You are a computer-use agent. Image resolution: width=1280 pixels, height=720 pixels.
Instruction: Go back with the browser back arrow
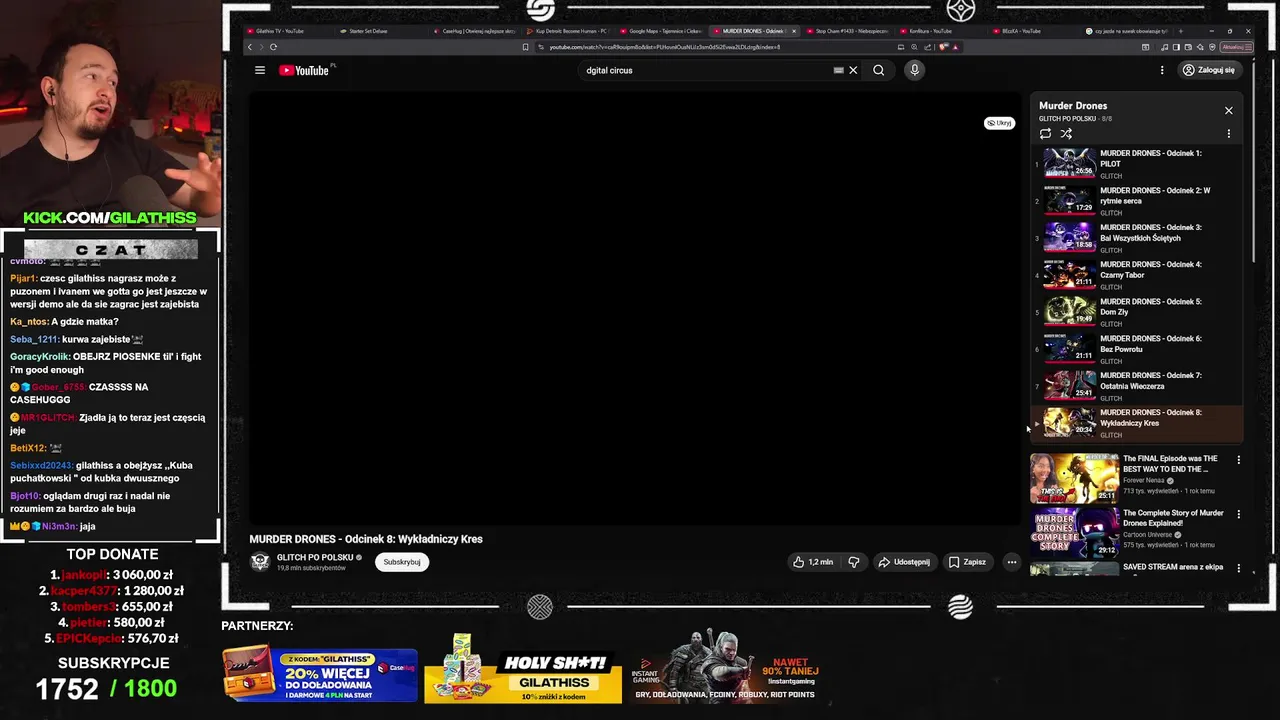[x=250, y=47]
